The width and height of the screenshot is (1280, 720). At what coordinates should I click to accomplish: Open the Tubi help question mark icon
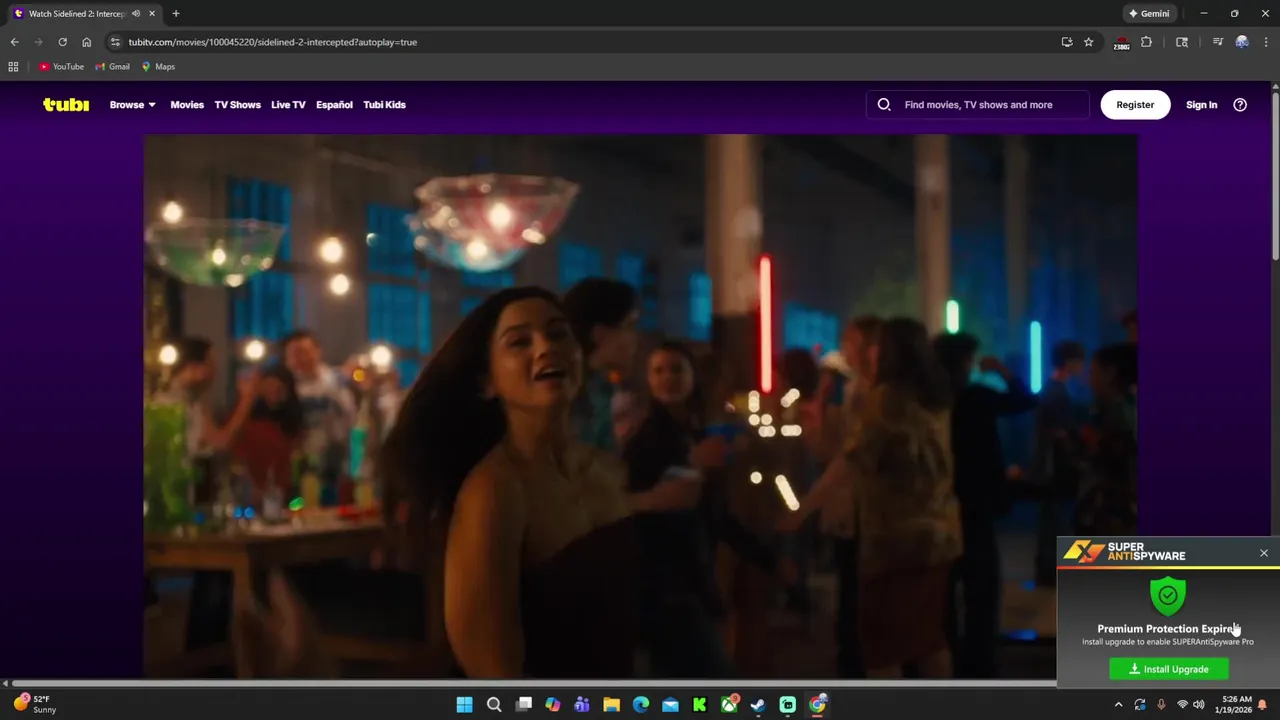point(1240,104)
